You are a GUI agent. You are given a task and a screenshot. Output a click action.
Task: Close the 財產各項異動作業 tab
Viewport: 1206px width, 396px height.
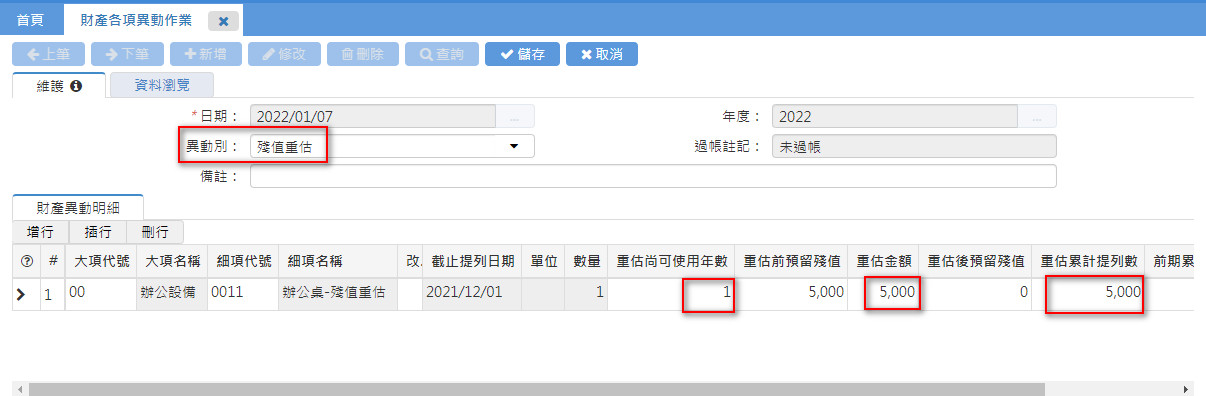pos(223,21)
